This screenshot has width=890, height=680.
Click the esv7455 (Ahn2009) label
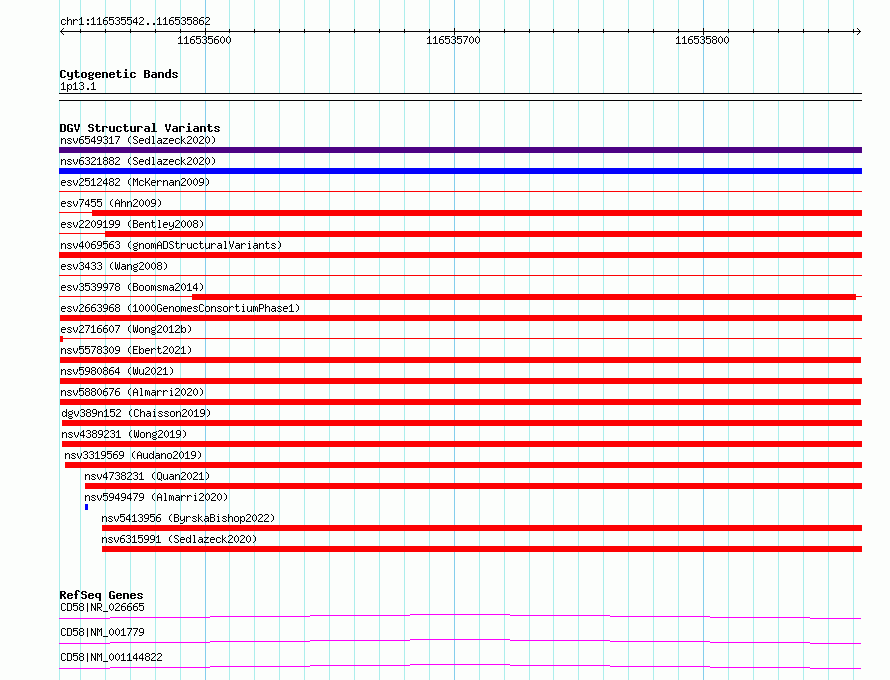pos(111,203)
